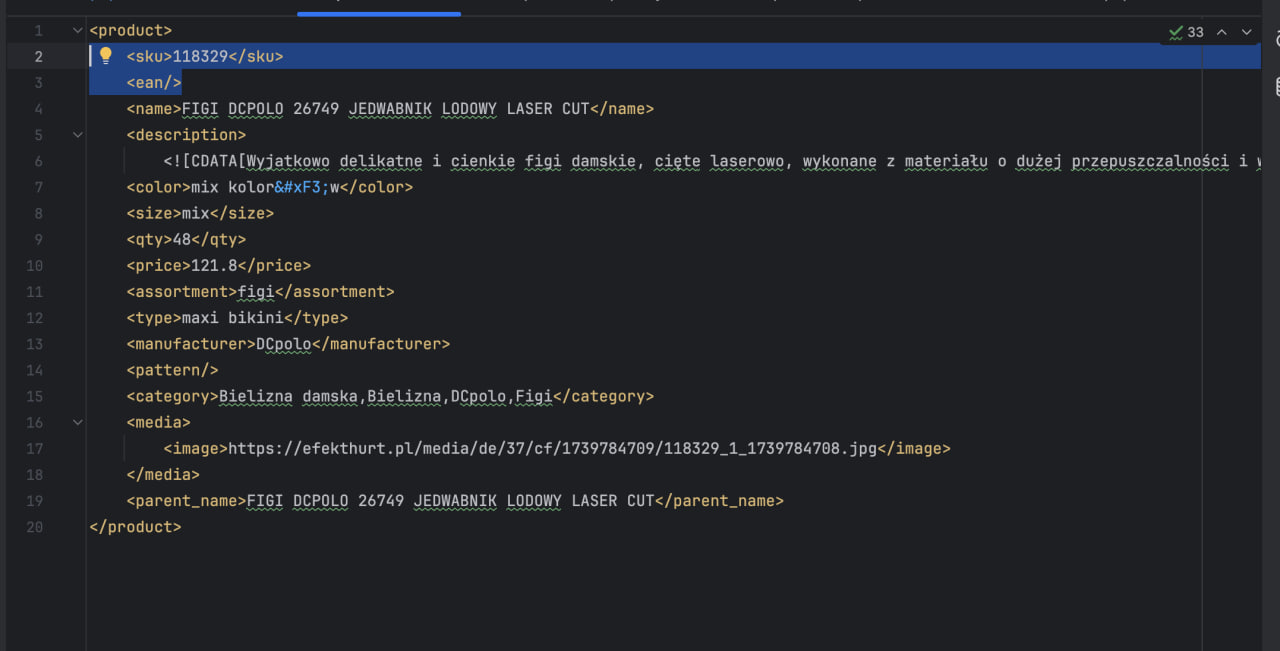Go to next highlighted problem arrow

(1246, 32)
